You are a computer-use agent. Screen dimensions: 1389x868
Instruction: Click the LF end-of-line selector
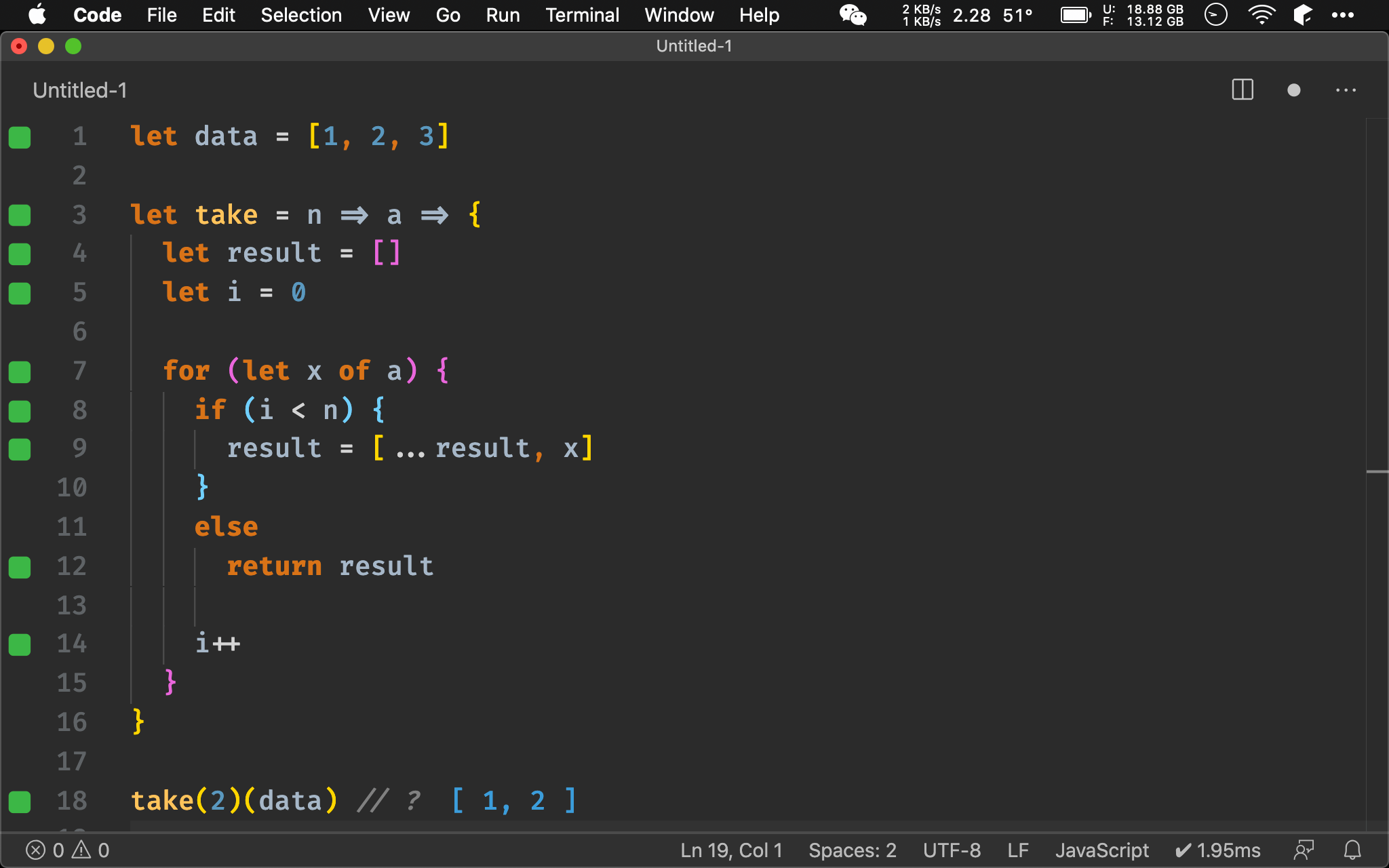click(1018, 850)
